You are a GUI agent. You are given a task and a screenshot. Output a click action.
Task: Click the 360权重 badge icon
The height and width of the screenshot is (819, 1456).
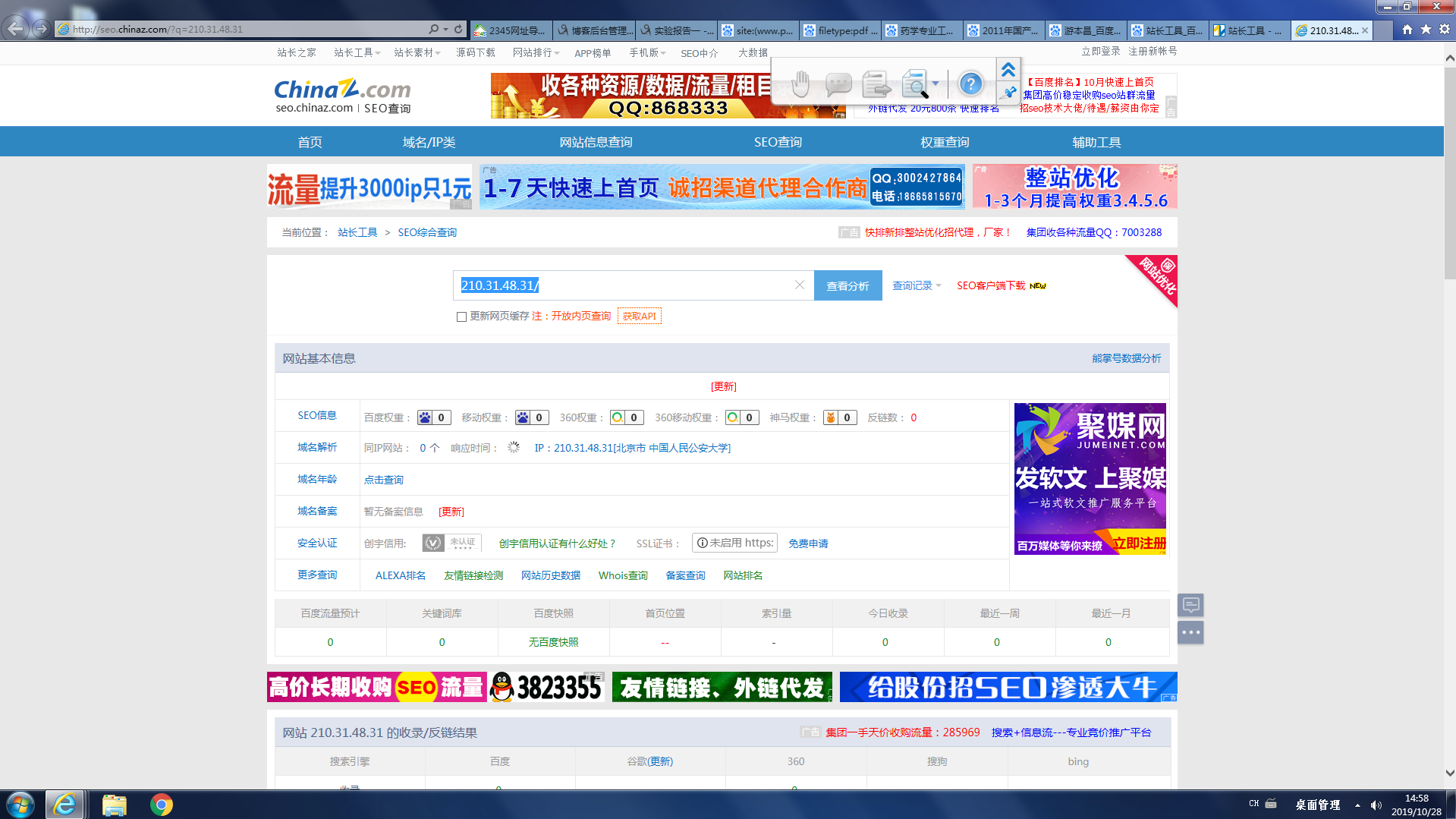click(x=627, y=417)
